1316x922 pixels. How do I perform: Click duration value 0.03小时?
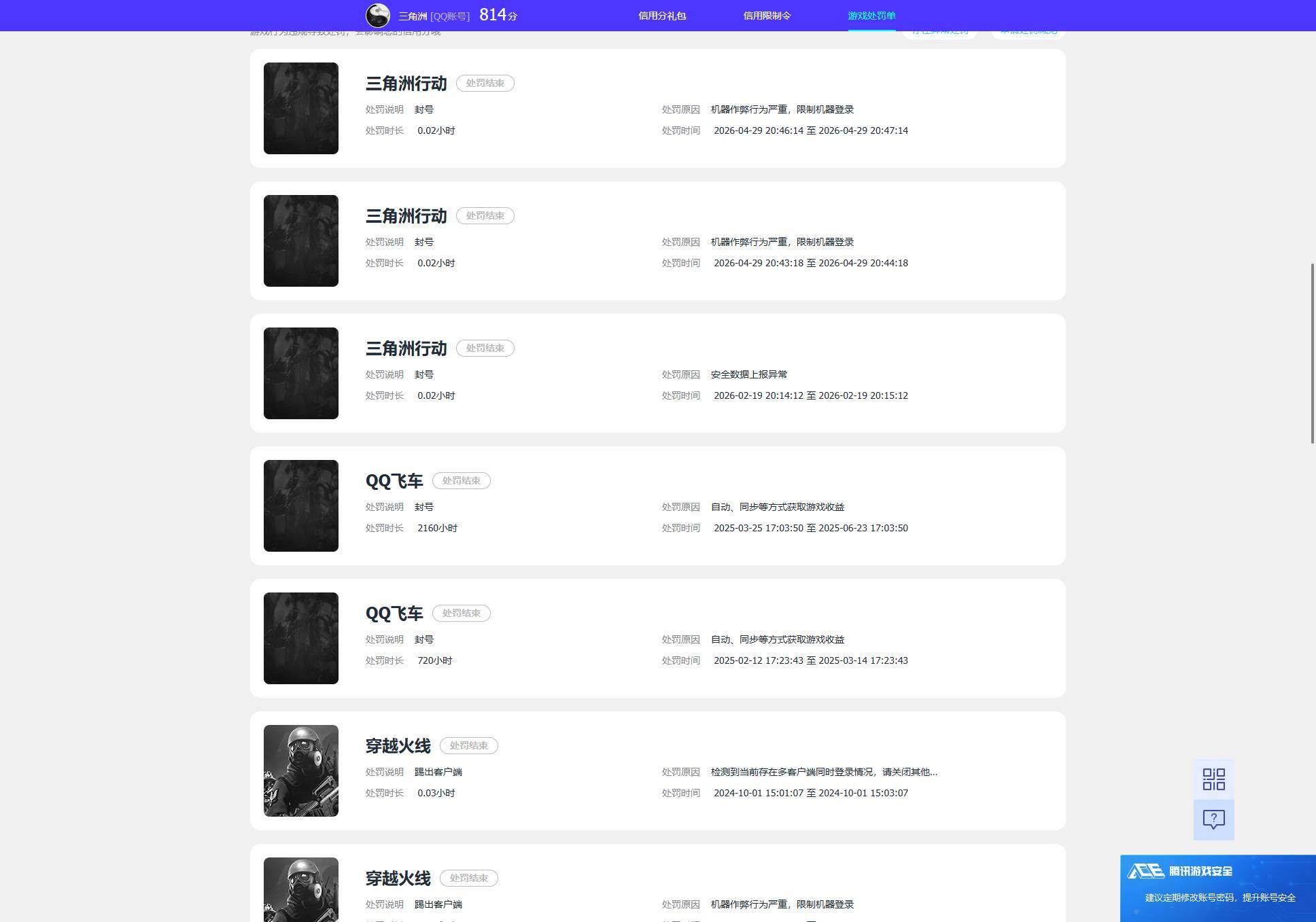coord(436,793)
